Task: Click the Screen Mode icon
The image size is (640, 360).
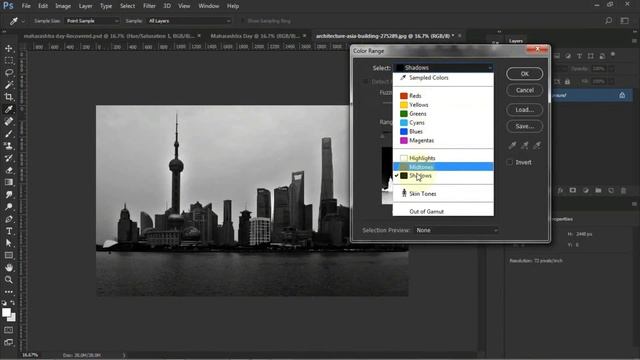Action: coord(9,342)
